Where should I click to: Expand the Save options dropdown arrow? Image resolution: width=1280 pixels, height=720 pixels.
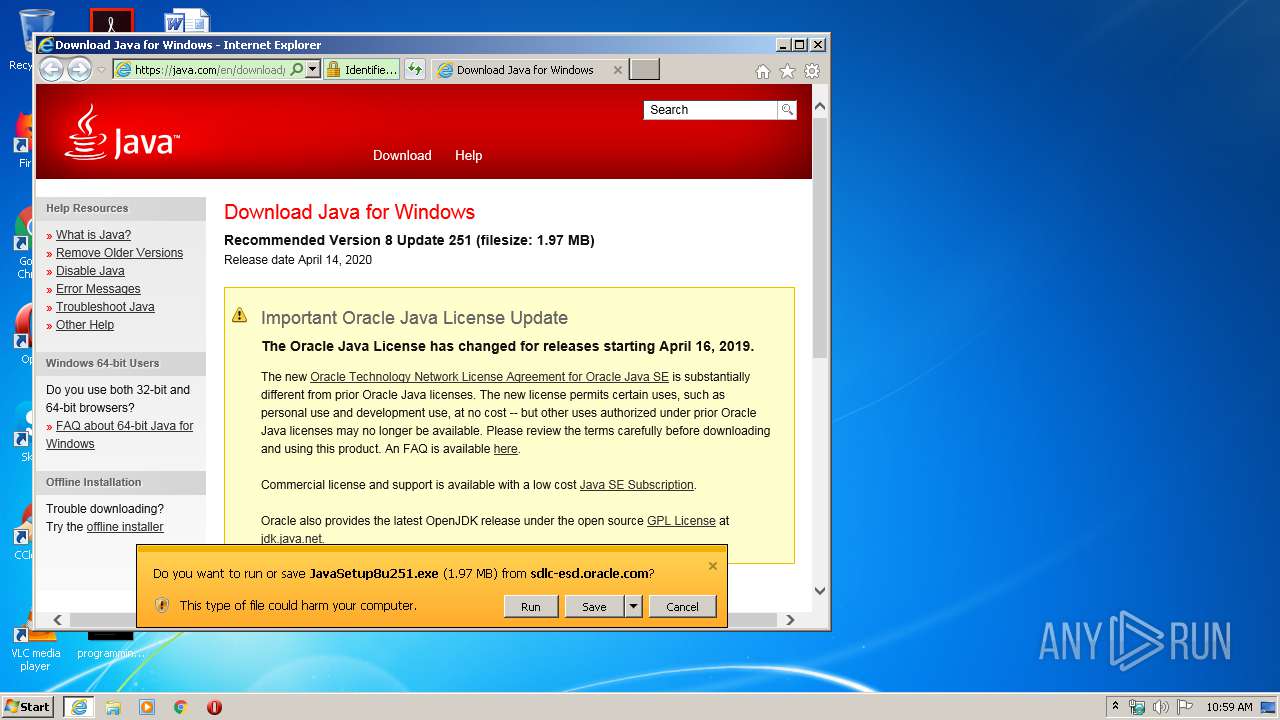633,606
